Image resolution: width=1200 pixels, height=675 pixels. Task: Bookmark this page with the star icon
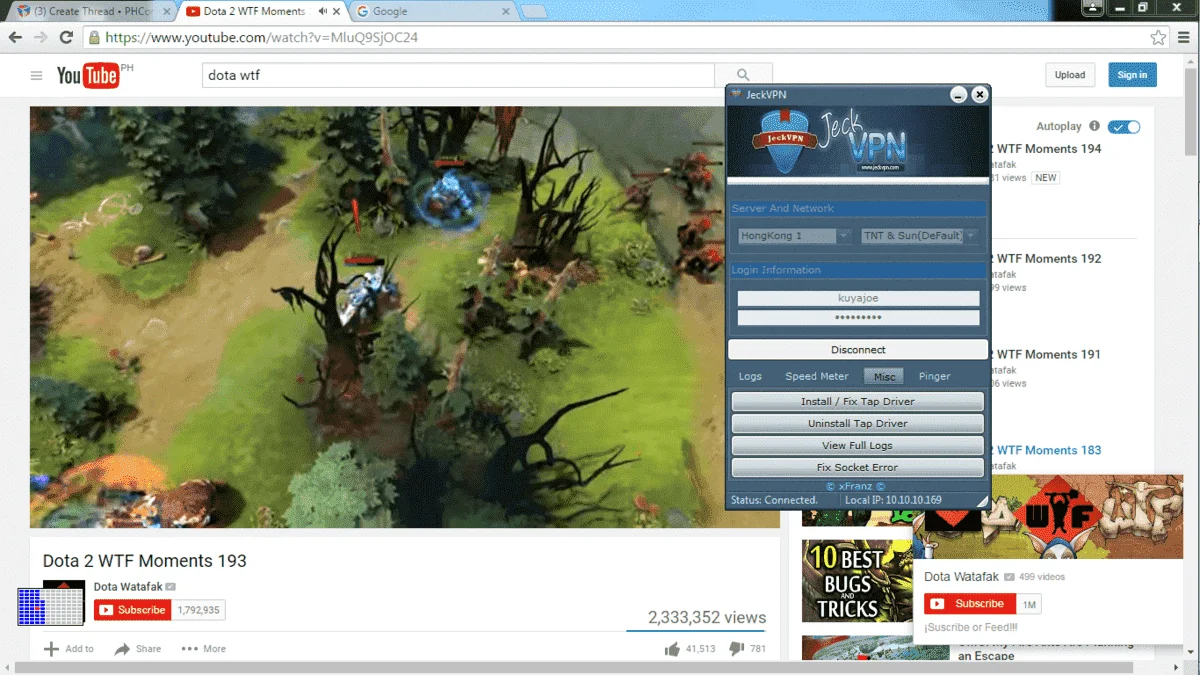pyautogui.click(x=1158, y=38)
